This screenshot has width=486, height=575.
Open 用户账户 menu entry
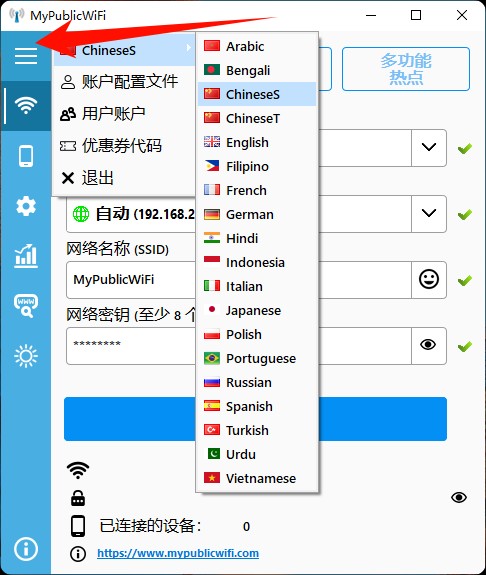coord(124,114)
